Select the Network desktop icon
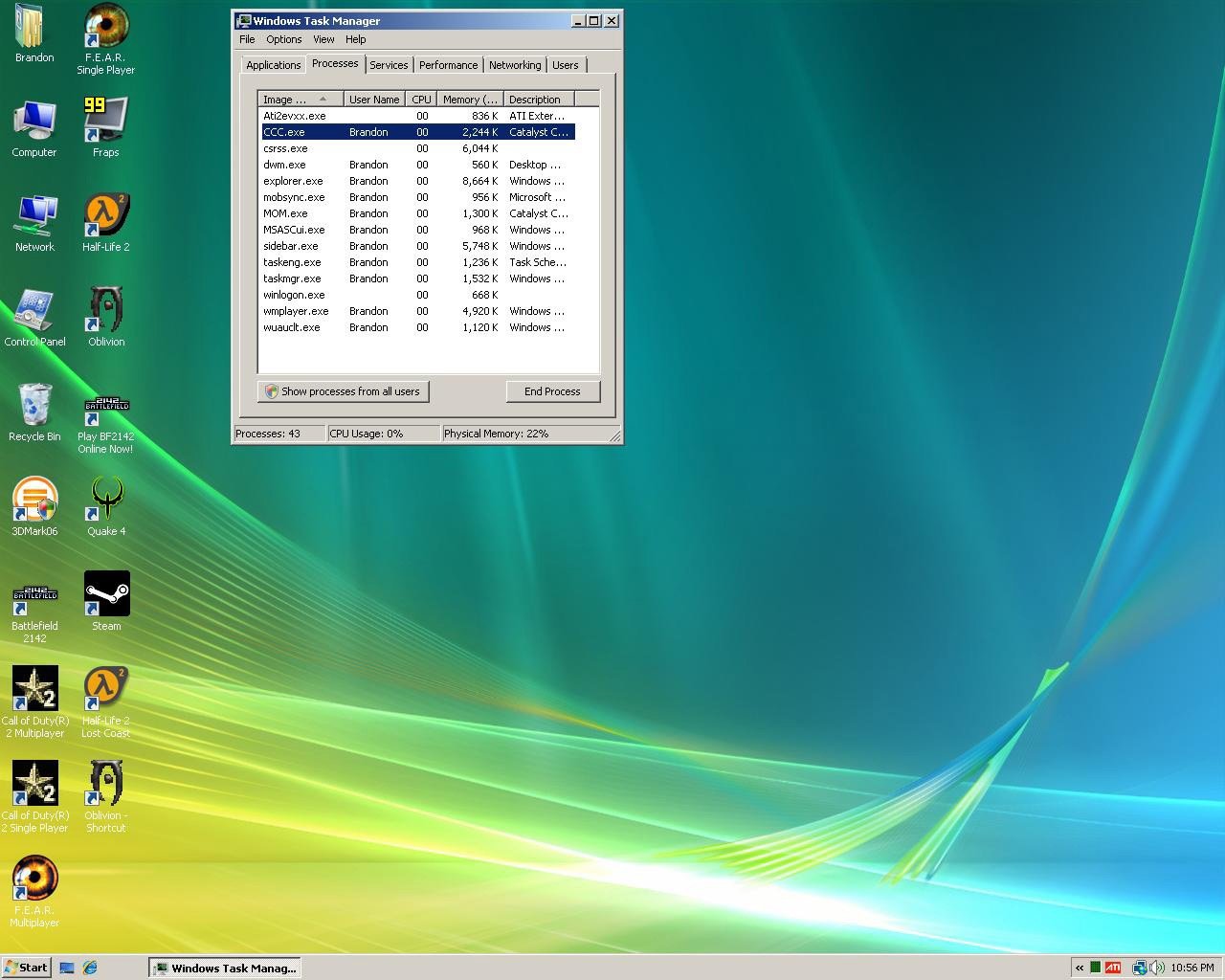Viewport: 1225px width, 980px height. click(34, 222)
